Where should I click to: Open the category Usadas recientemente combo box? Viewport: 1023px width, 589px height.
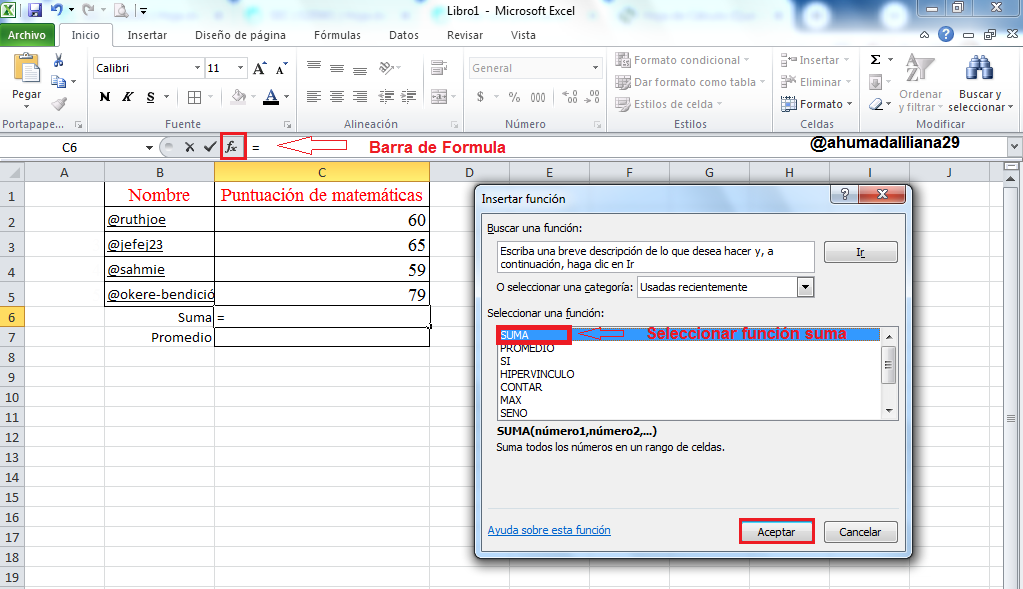[725, 287]
